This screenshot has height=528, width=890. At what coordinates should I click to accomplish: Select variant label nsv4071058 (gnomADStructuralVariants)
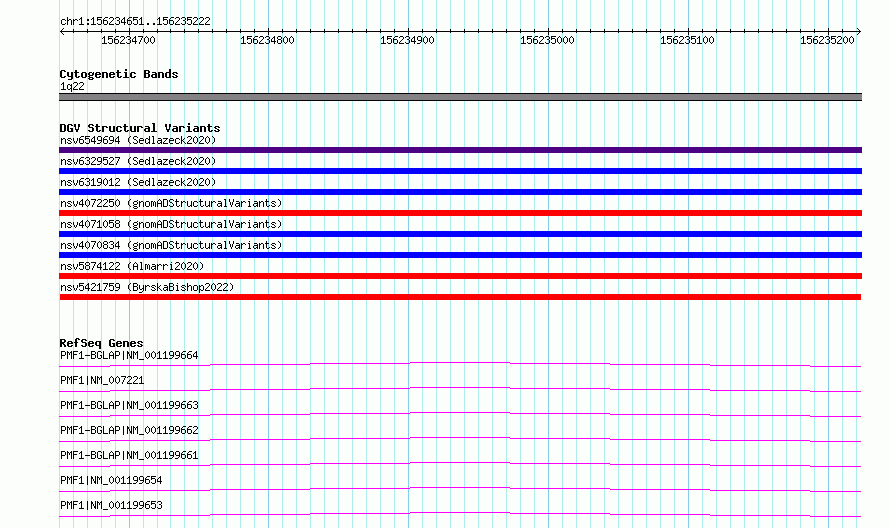pos(171,224)
